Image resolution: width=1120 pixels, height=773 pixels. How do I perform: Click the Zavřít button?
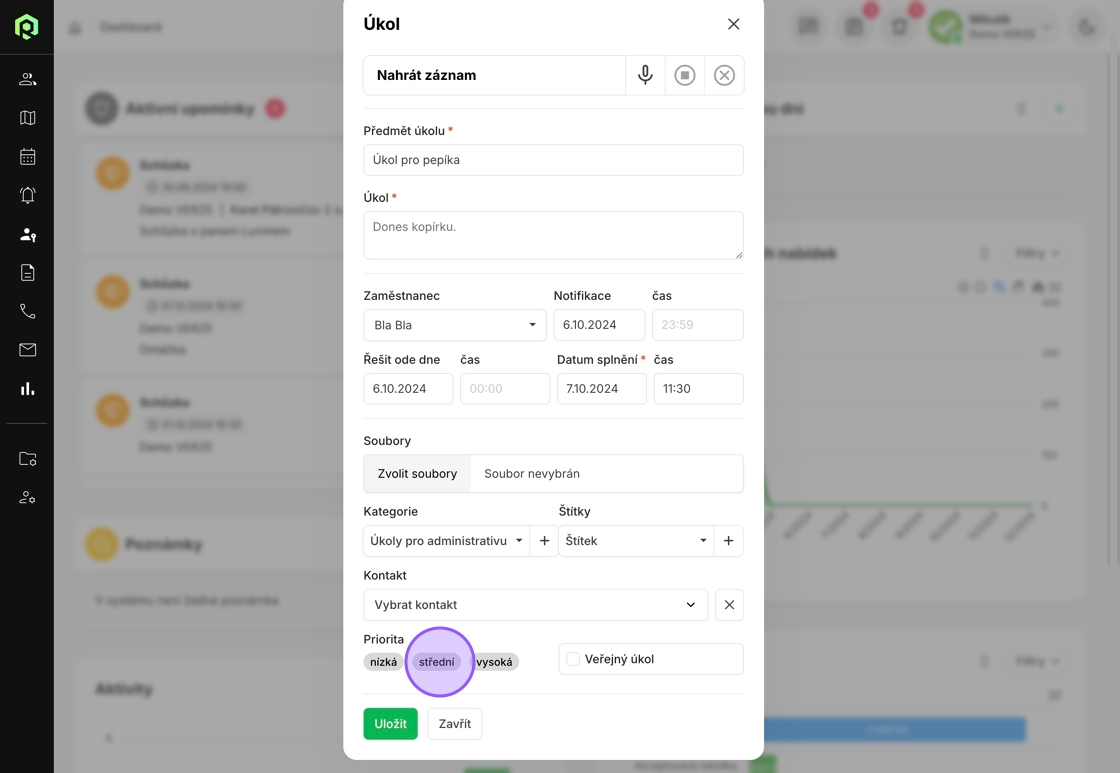(x=455, y=724)
